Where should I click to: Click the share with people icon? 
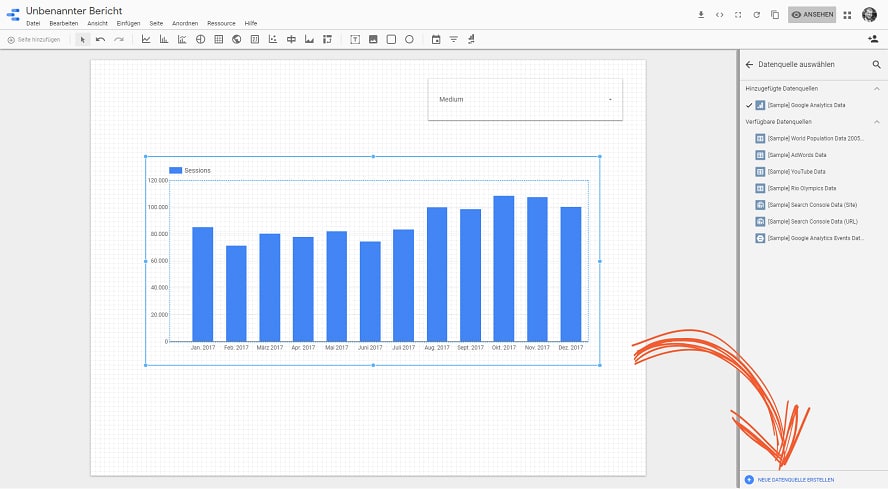coord(873,40)
